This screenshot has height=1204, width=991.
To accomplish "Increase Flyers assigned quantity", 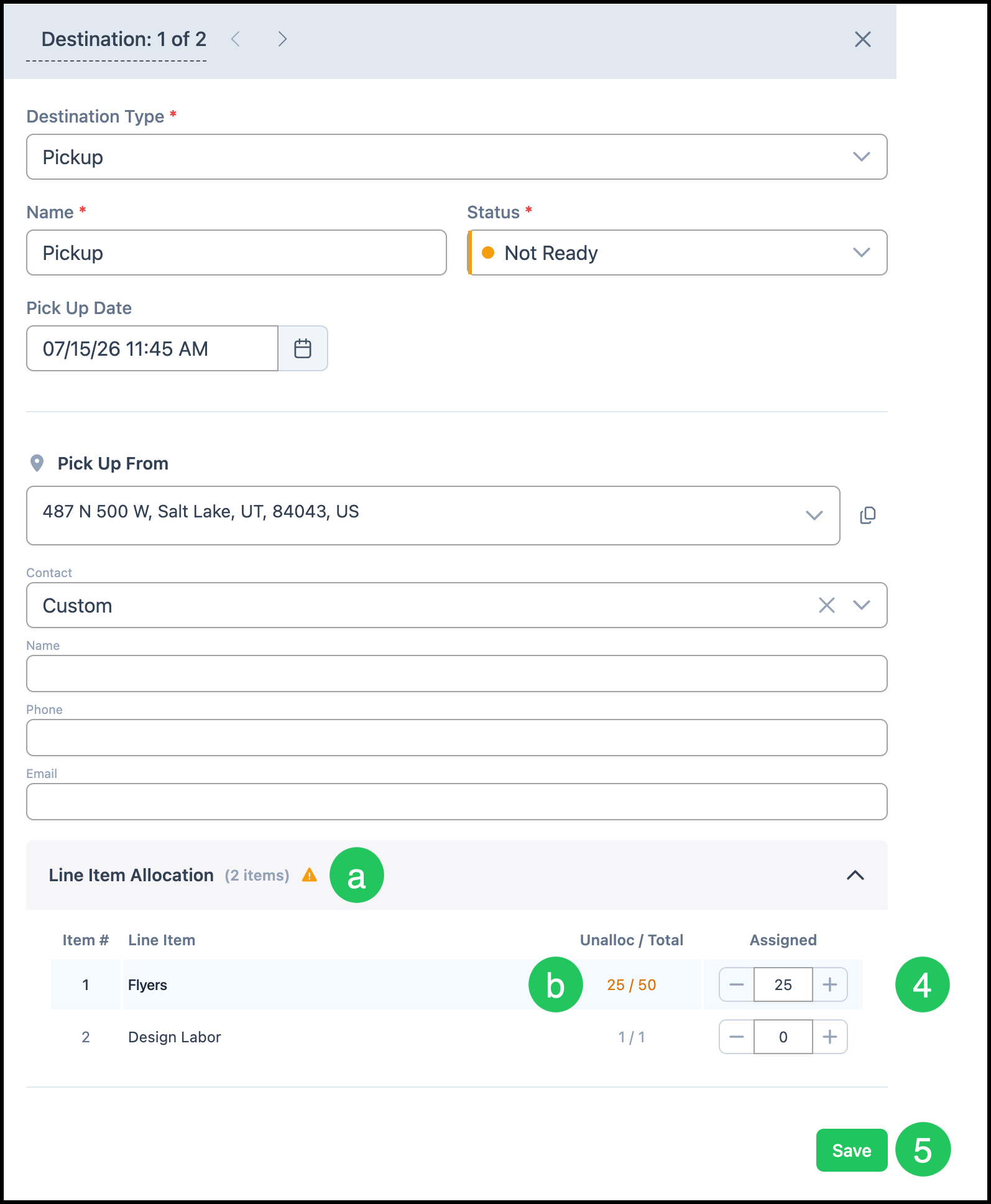I will (830, 984).
